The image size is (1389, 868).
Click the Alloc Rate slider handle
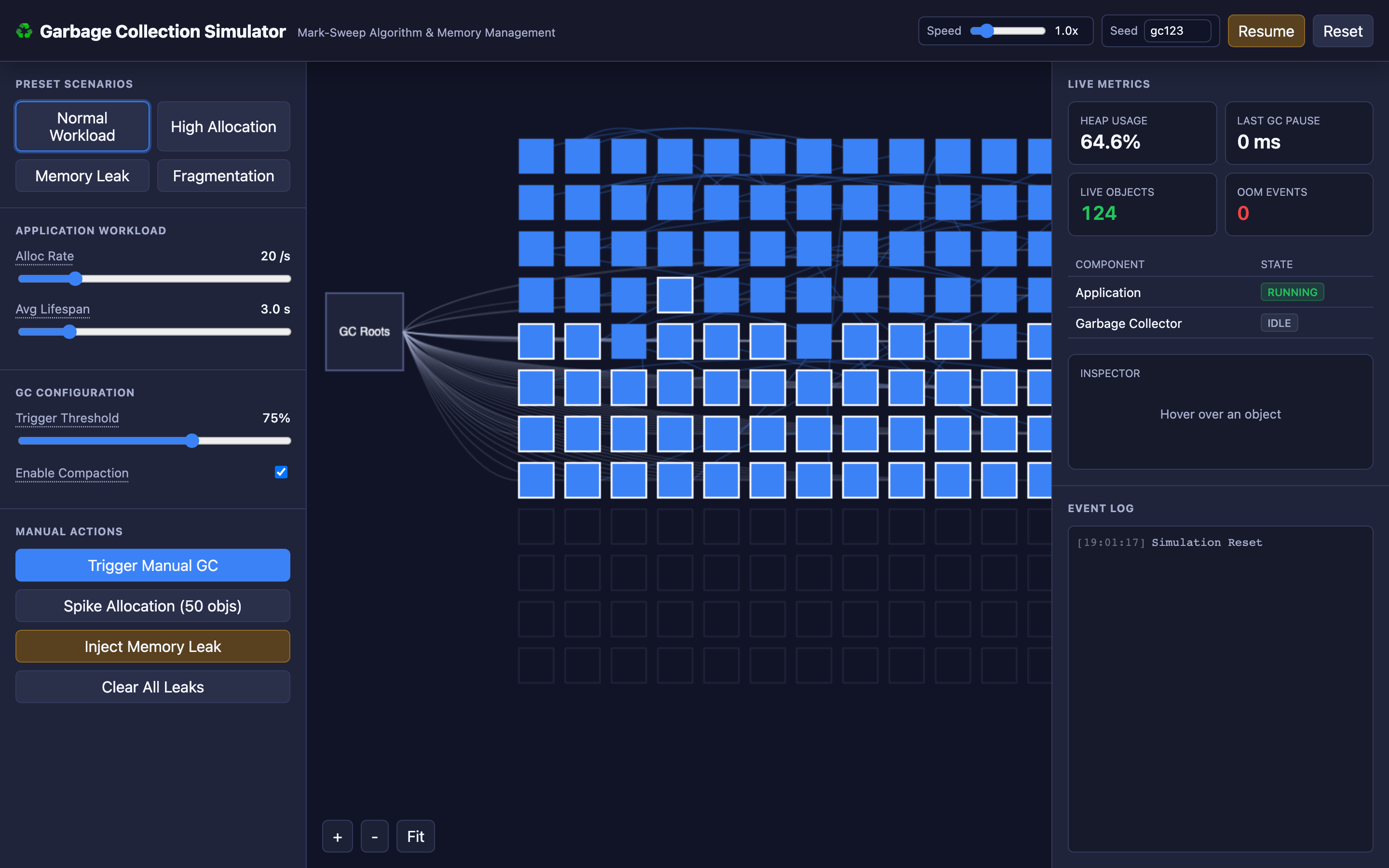pos(75,279)
